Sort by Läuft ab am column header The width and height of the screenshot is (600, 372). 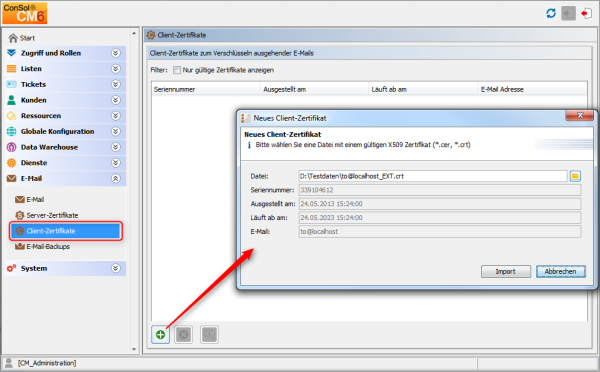424,89
